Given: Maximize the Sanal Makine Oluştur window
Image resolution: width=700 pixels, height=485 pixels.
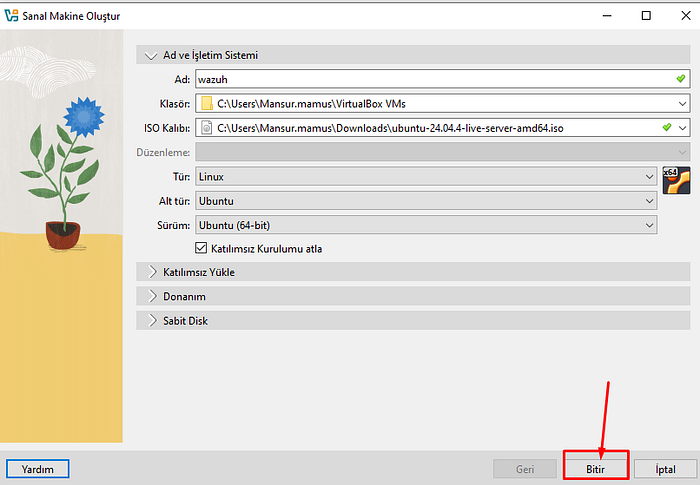Looking at the screenshot, I should (x=646, y=16).
